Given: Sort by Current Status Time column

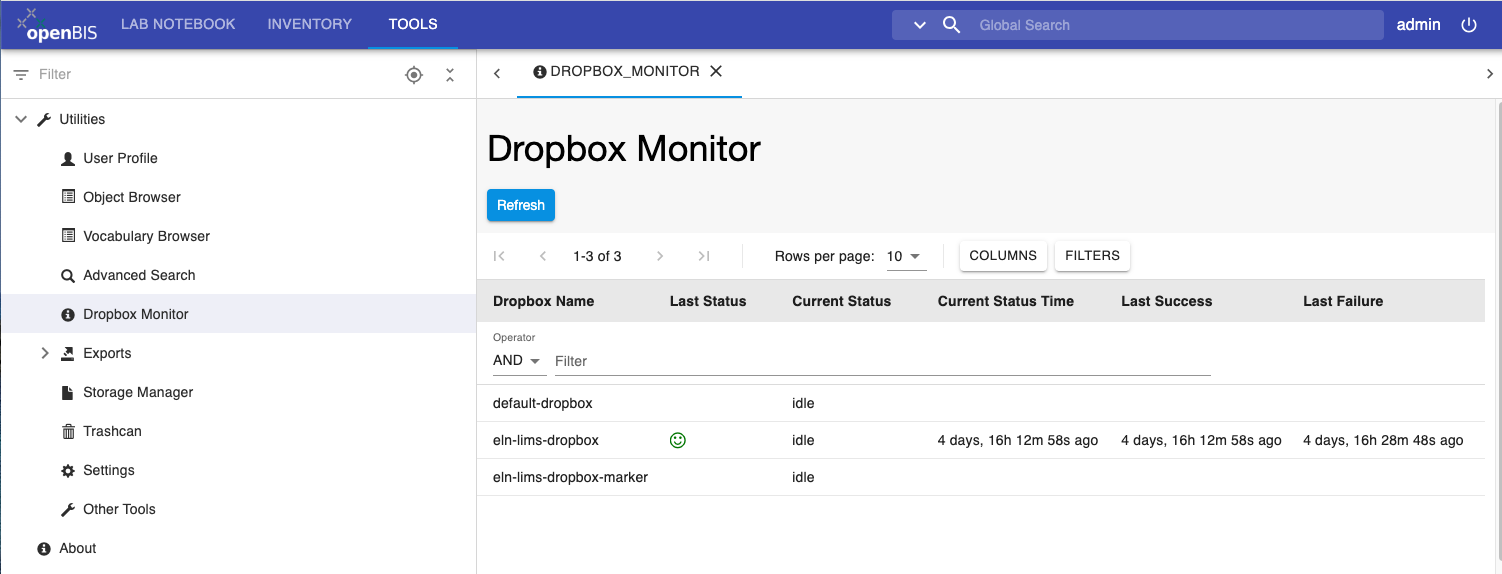Looking at the screenshot, I should (1006, 301).
